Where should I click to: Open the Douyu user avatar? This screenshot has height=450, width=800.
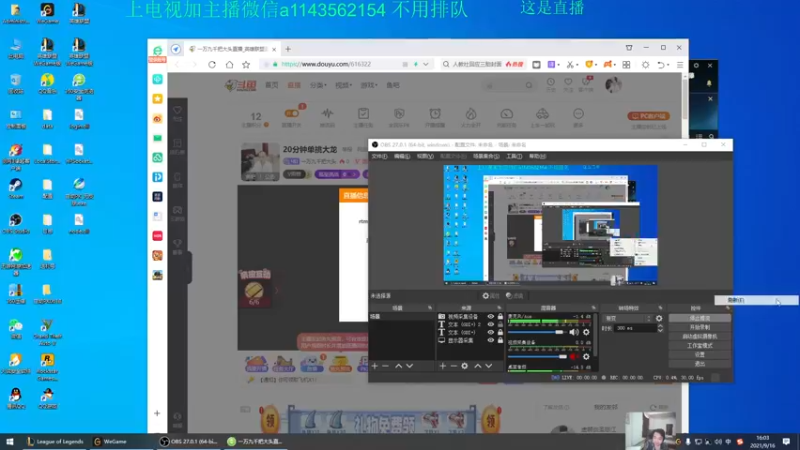click(x=613, y=85)
